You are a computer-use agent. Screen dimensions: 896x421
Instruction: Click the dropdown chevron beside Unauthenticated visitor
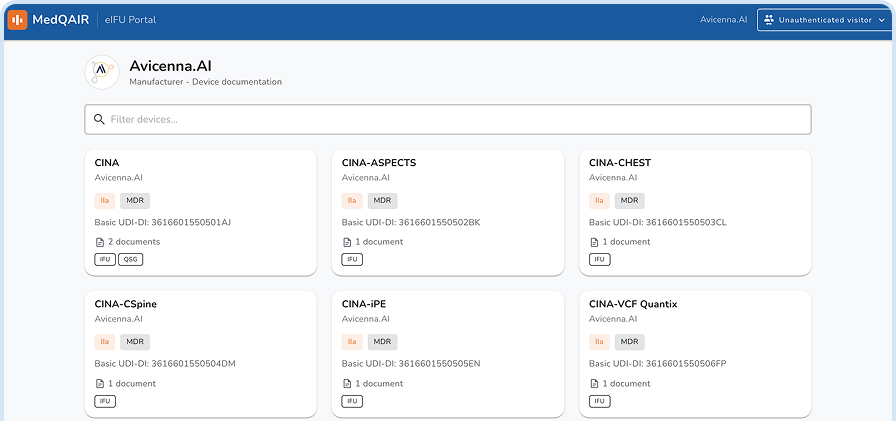882,20
